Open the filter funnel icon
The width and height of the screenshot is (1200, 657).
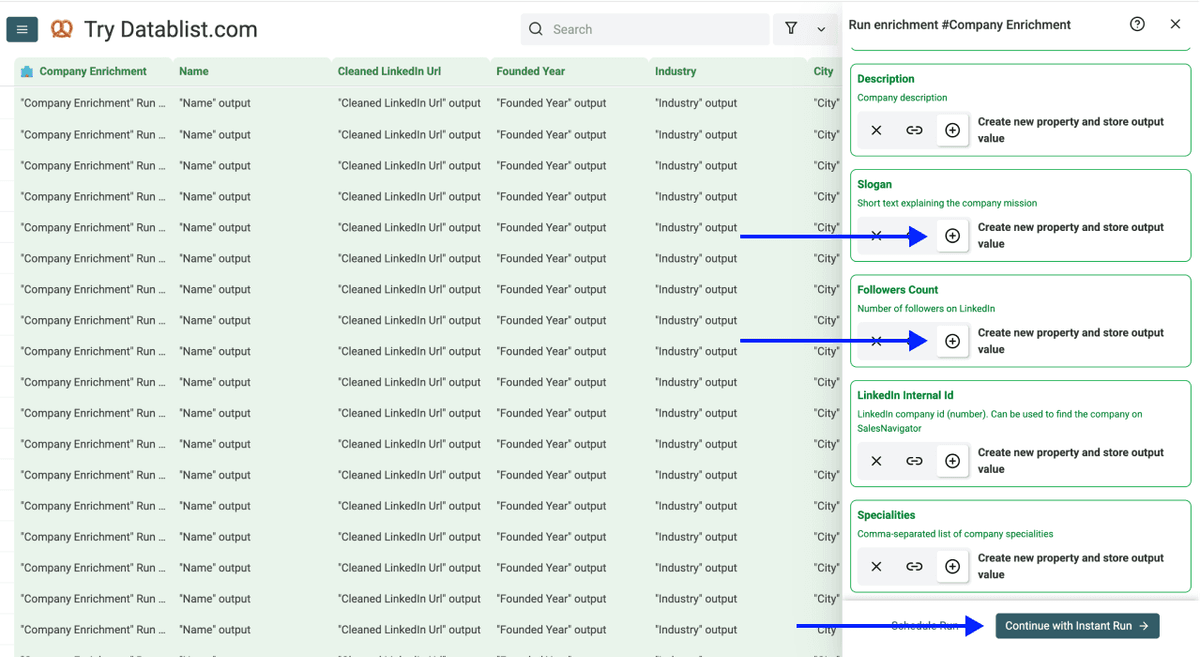pyautogui.click(x=791, y=29)
